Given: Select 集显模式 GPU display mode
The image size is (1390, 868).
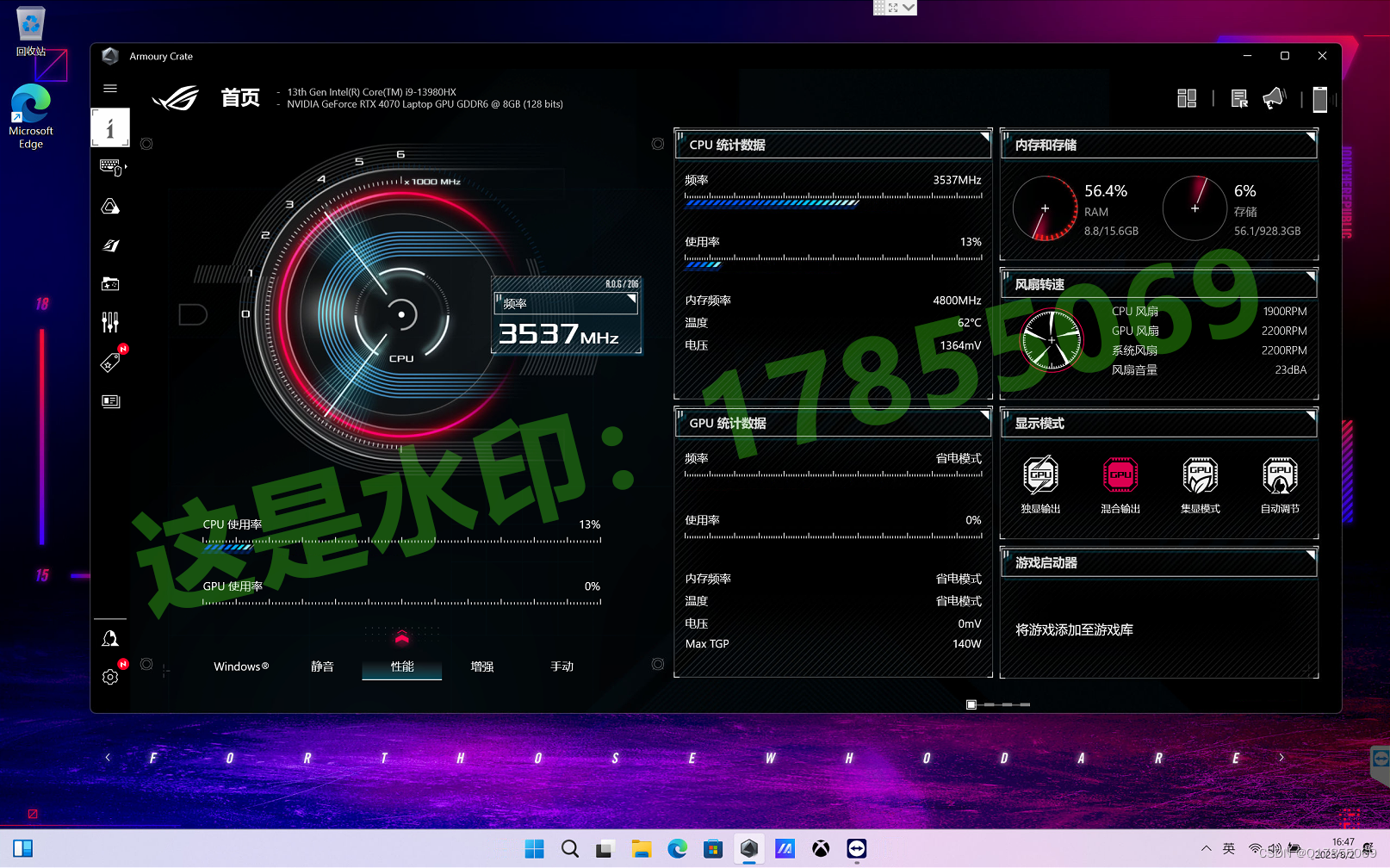Looking at the screenshot, I should tap(1201, 485).
